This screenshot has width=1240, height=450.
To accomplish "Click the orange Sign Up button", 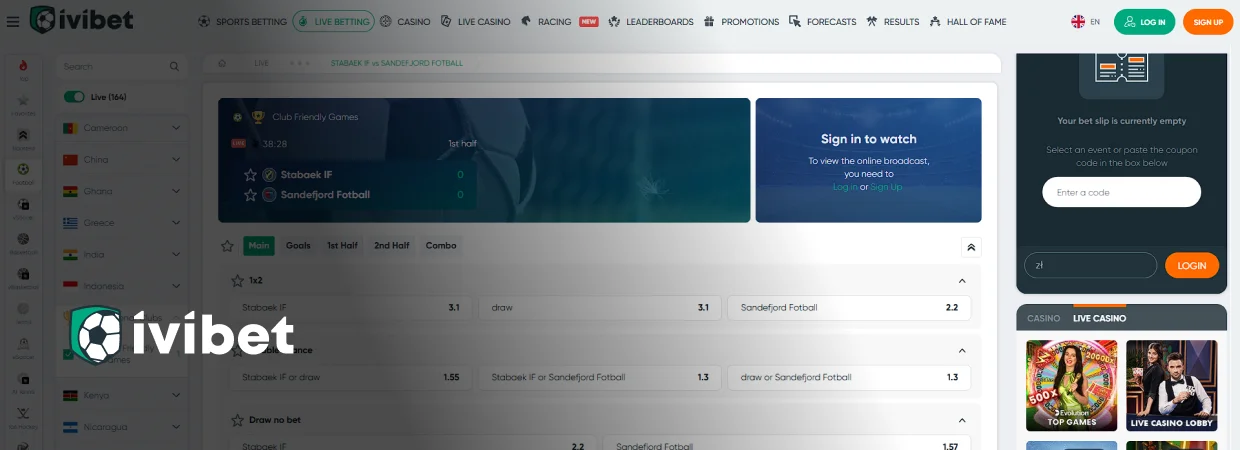I will click(x=1208, y=22).
